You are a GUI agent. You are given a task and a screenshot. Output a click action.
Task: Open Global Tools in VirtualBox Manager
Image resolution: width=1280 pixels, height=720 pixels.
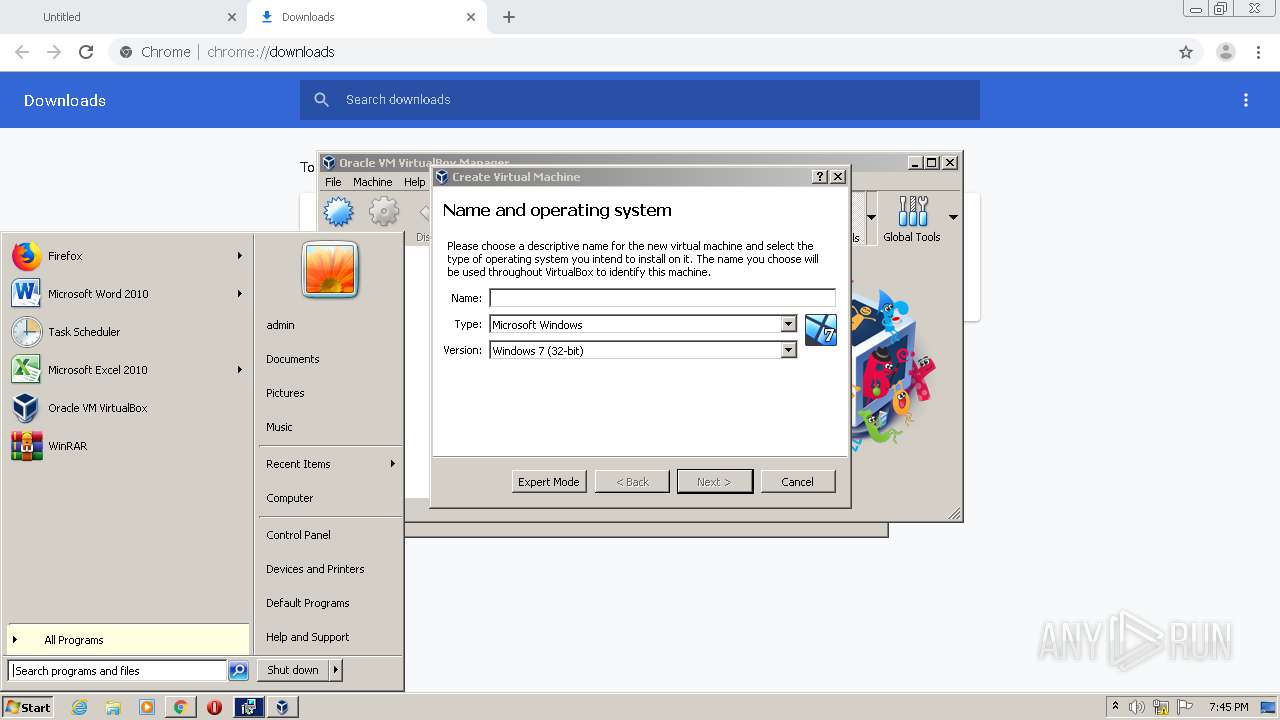pyautogui.click(x=912, y=218)
